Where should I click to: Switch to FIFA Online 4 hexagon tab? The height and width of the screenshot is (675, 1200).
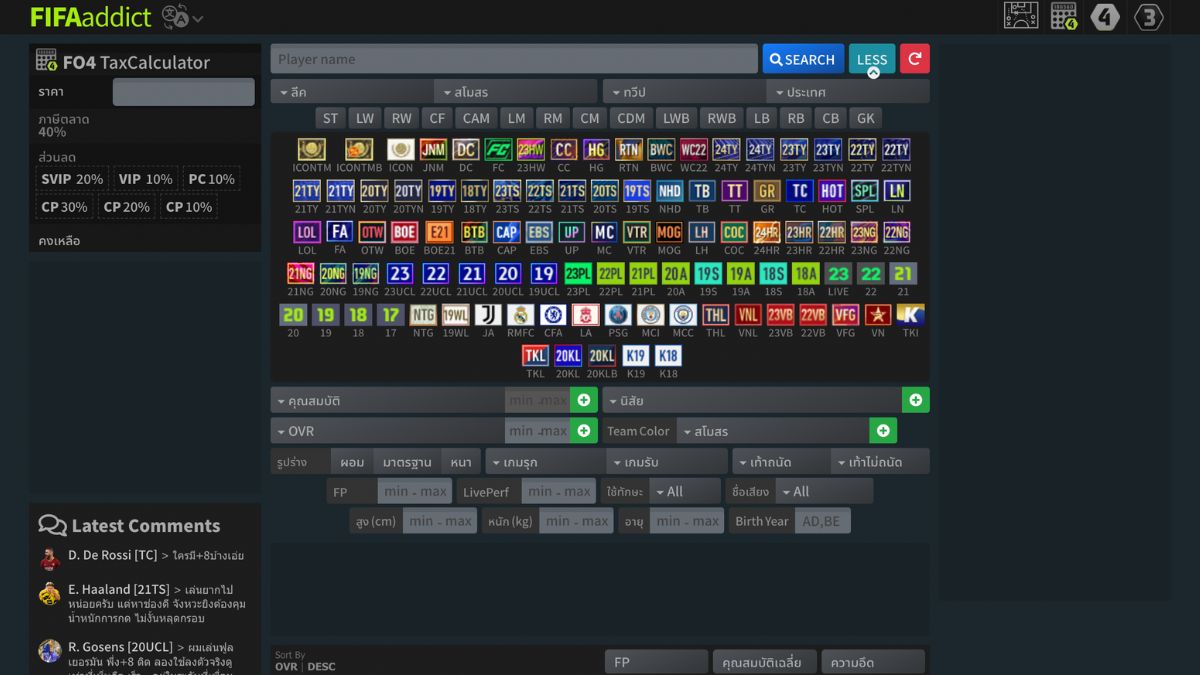tap(1105, 16)
